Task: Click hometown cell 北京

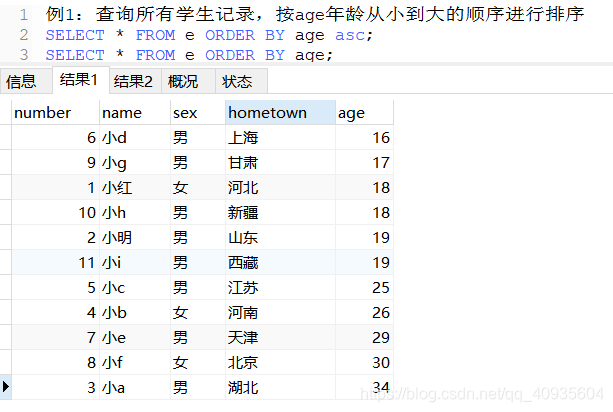Action: click(280, 363)
